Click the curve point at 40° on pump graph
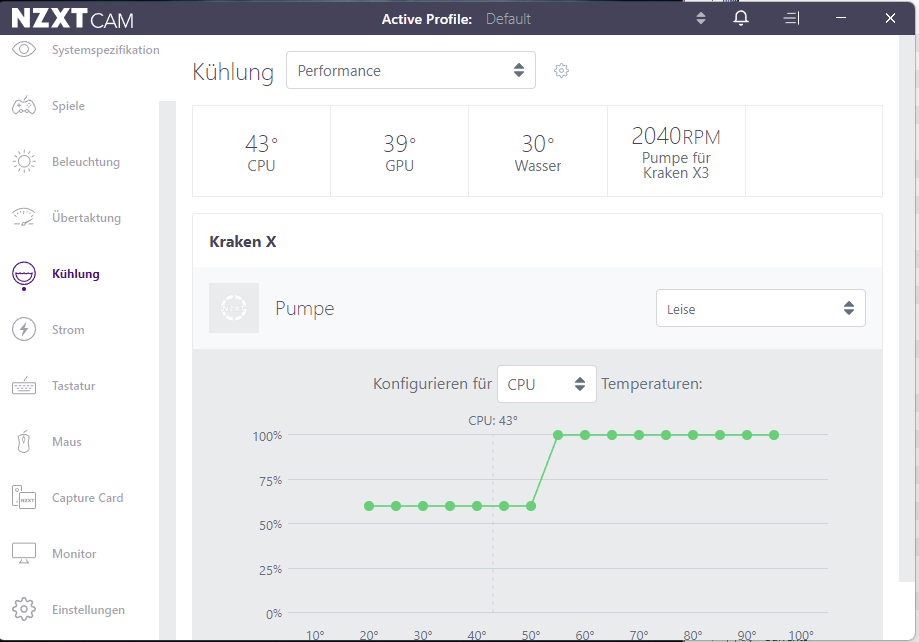The image size is (919, 642). pyautogui.click(x=477, y=506)
